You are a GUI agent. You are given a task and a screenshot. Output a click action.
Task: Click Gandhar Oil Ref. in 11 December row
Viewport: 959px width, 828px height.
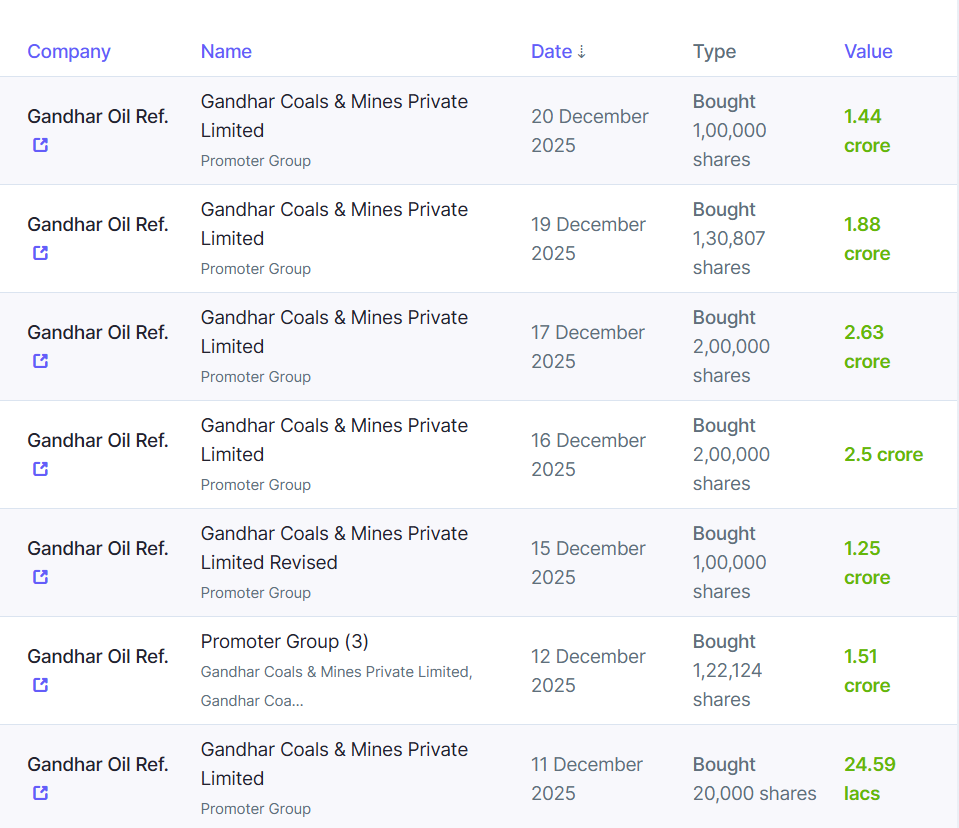pyautogui.click(x=98, y=764)
